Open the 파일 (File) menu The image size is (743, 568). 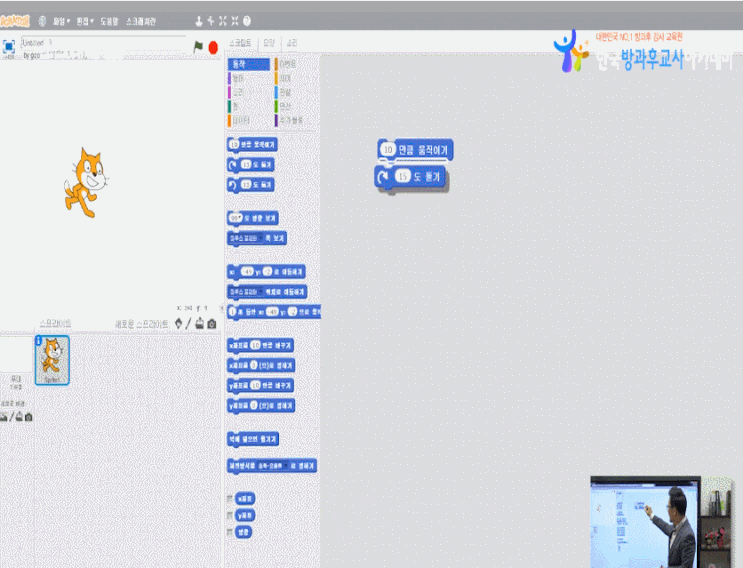pyautogui.click(x=61, y=21)
